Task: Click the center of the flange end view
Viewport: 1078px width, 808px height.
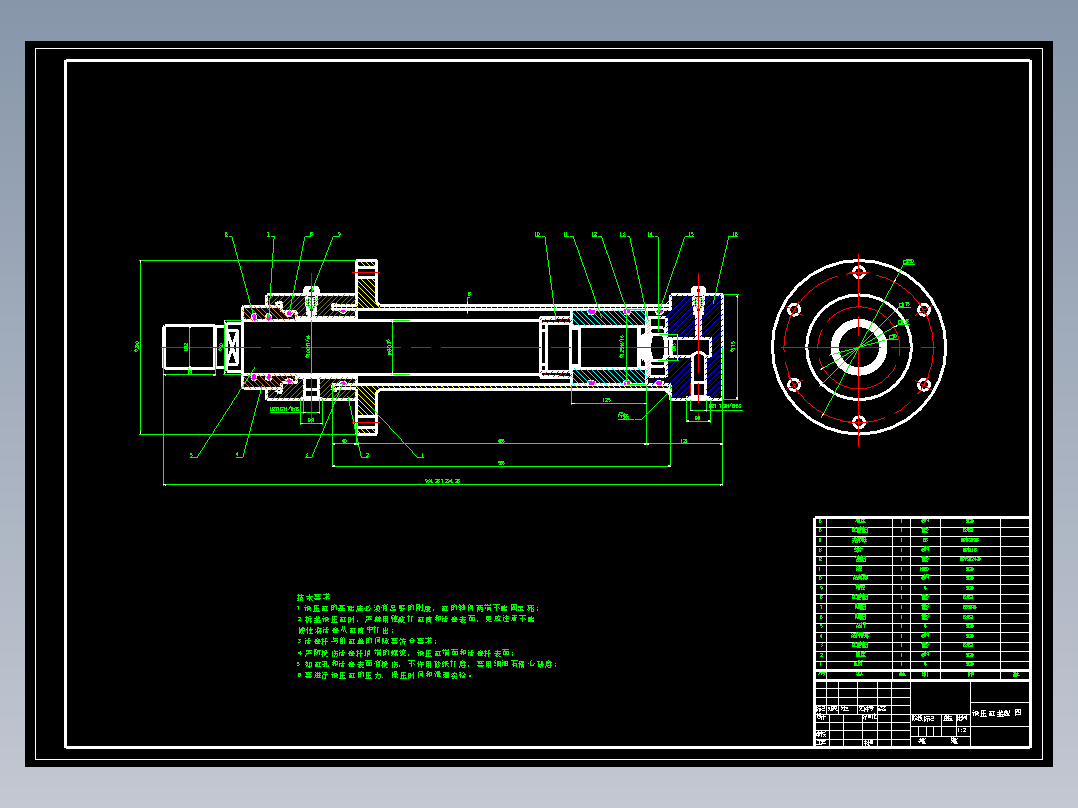Action: [859, 347]
